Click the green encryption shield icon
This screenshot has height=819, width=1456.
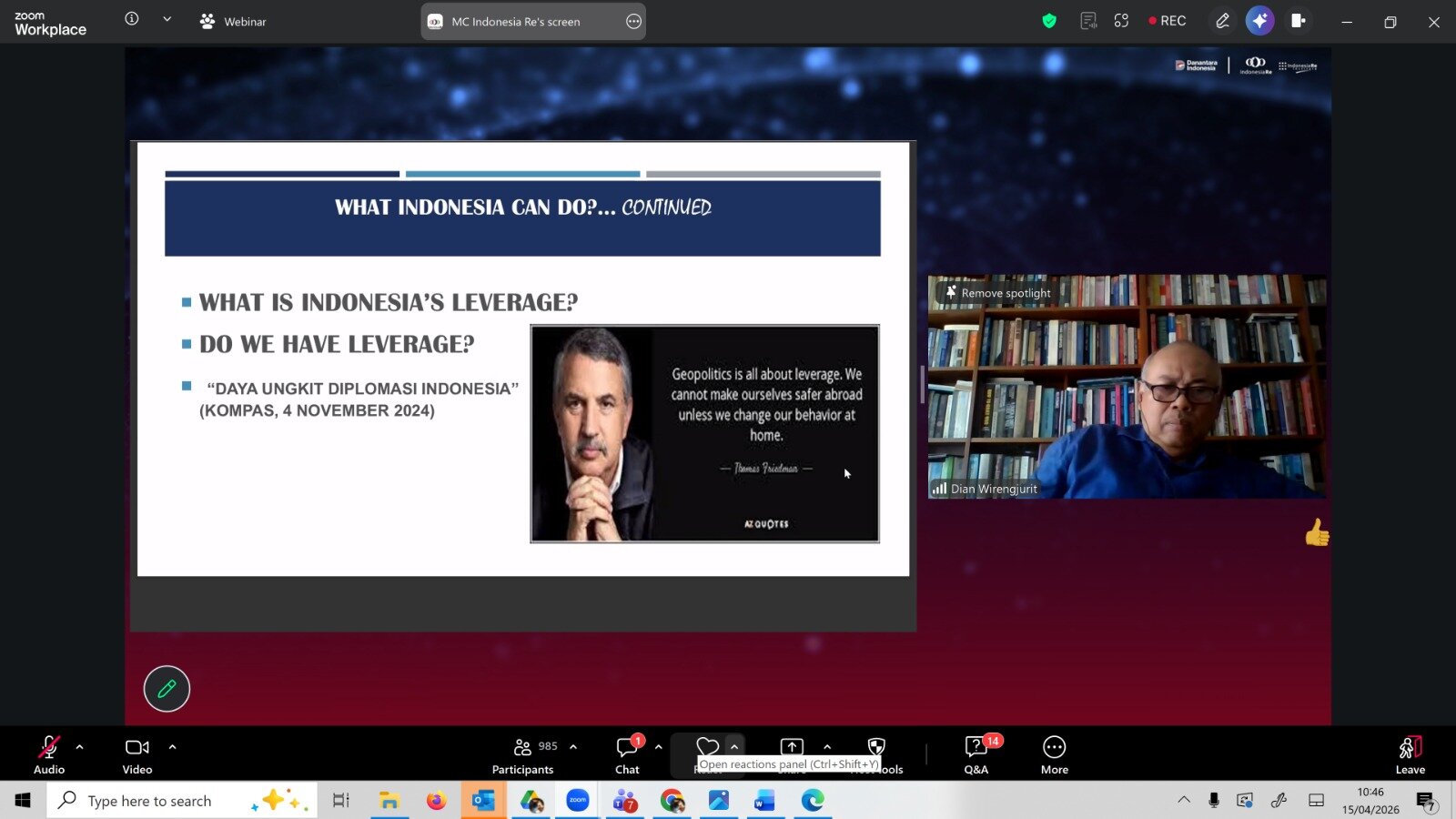[x=1049, y=21]
